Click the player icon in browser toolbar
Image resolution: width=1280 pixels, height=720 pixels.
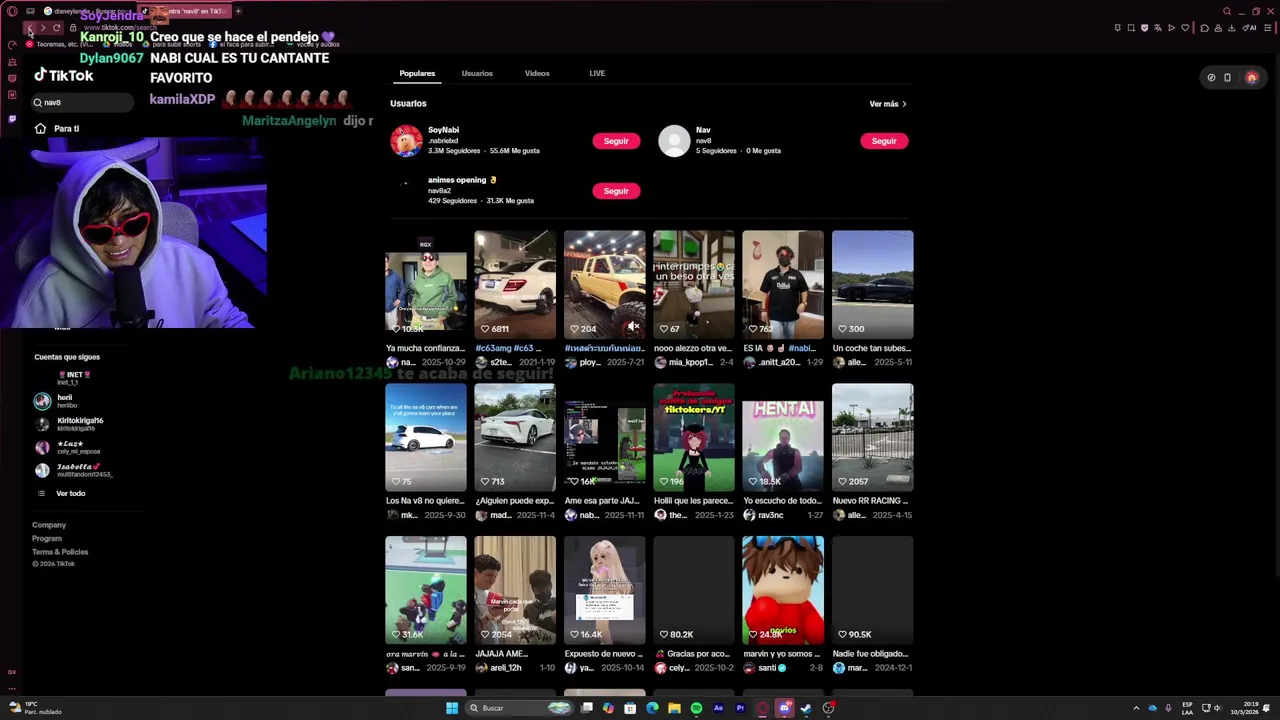pyautogui.click(x=1171, y=28)
